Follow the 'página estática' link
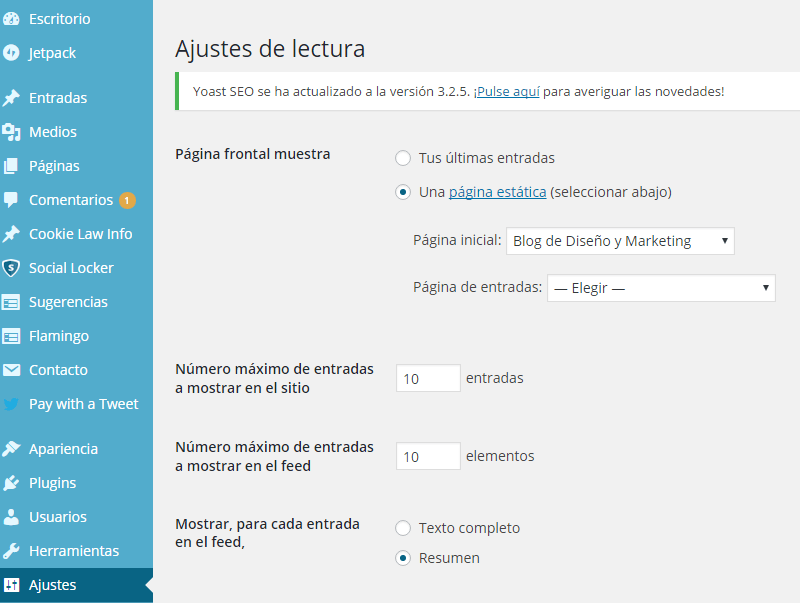800x603 pixels. [497, 192]
